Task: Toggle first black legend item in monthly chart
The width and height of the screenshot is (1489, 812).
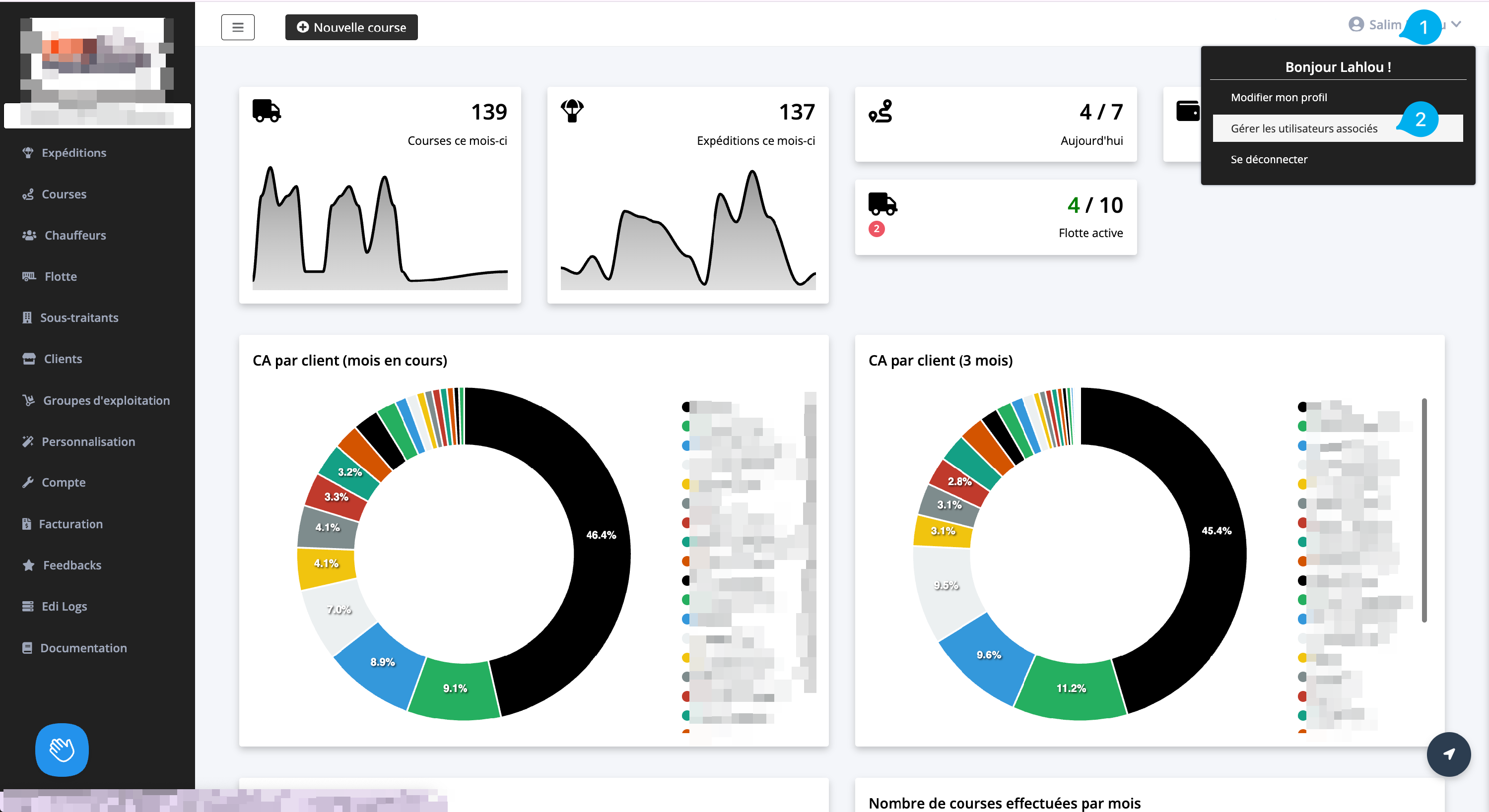Action: click(686, 407)
